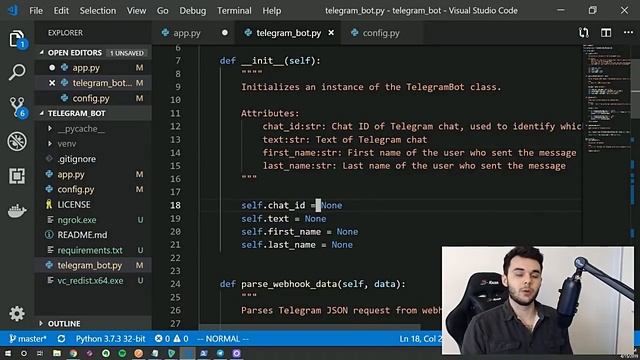This screenshot has height=360, width=640.
Task: Switch to the config.py tab
Action: (x=381, y=33)
